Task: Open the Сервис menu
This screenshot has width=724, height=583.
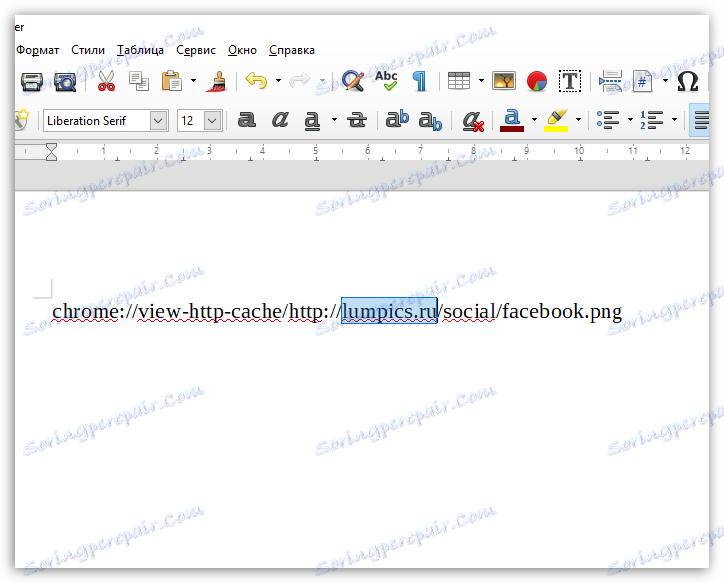Action: (x=196, y=50)
